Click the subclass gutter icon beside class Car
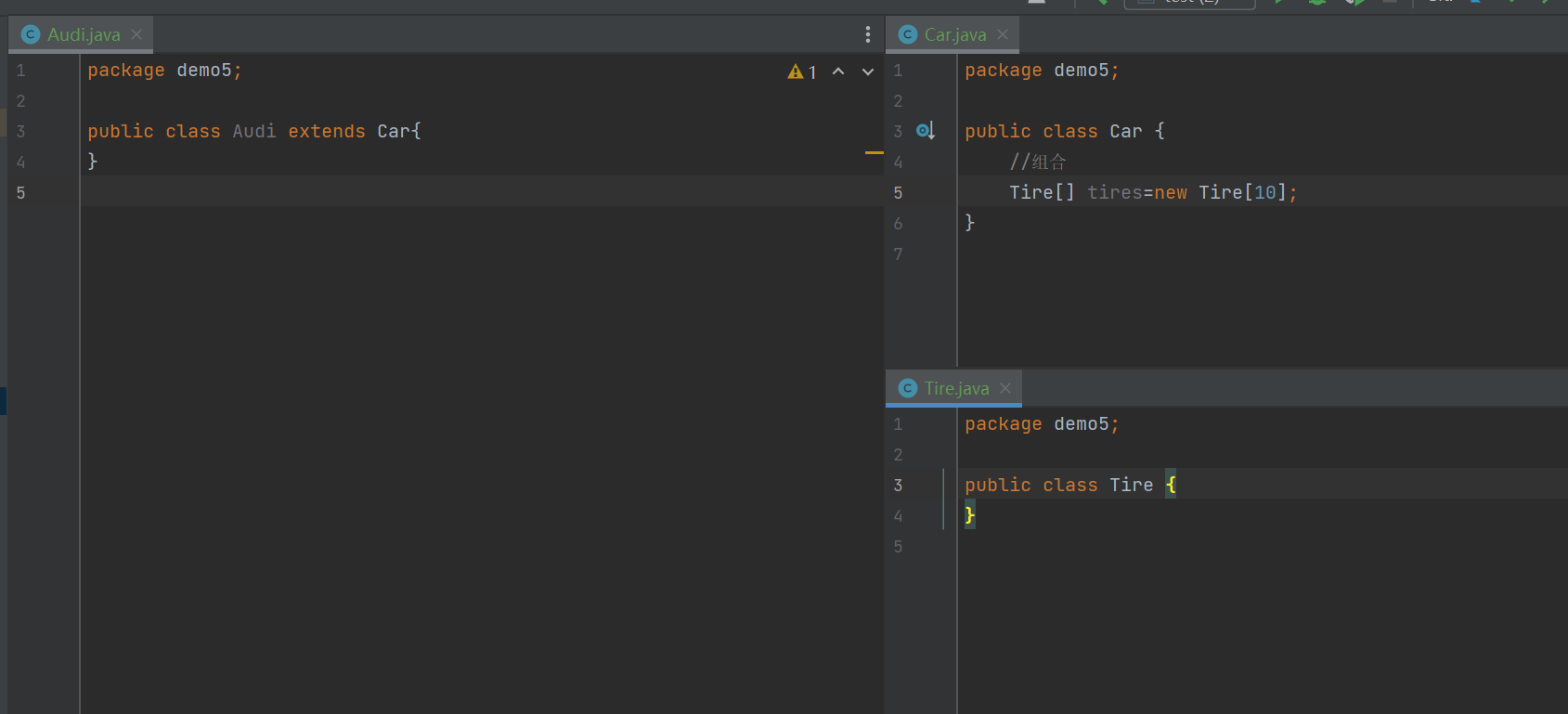This screenshot has width=1568, height=714. 926,131
